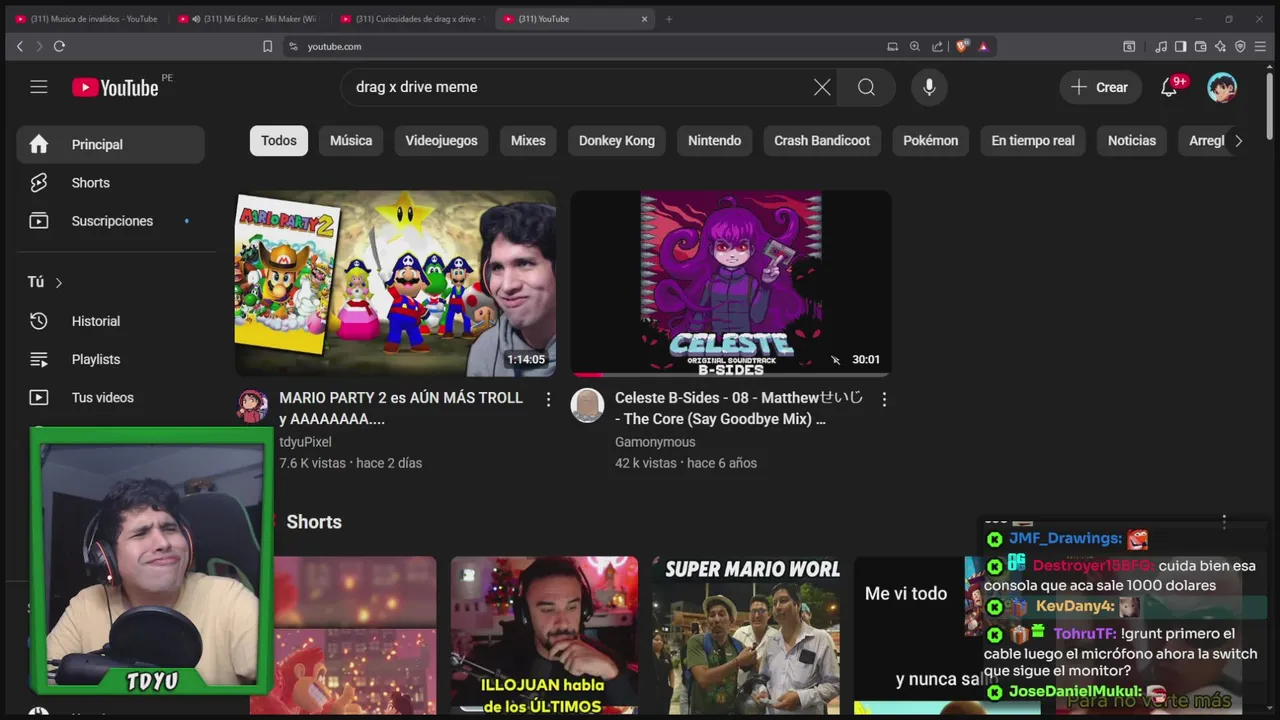Viewport: 1280px width, 720px height.
Task: Open a new browser tab
Action: tap(669, 18)
